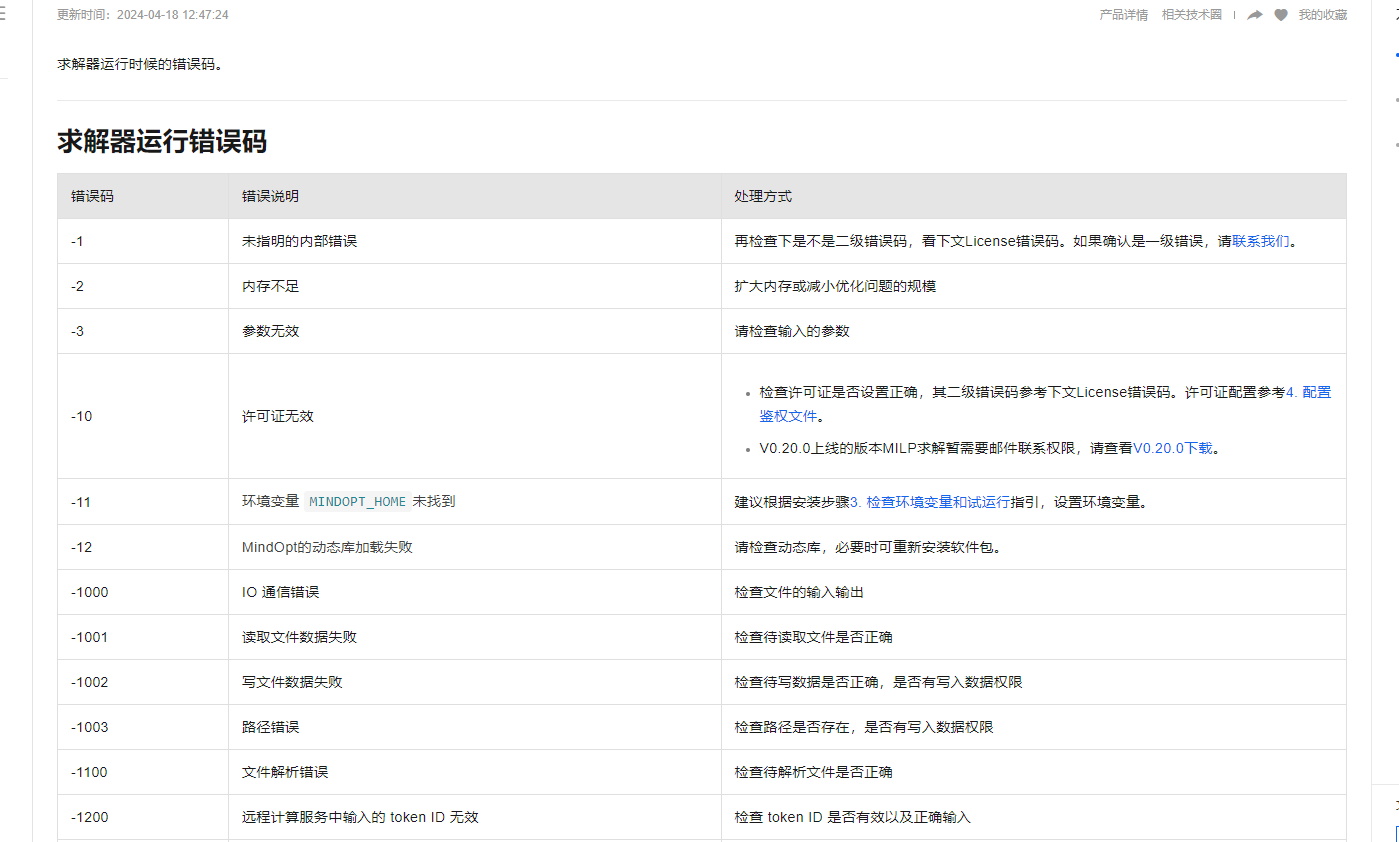Viewport: 1399px width, 842px height.
Task: Open the V0.20.0下载 link
Action: point(1173,448)
